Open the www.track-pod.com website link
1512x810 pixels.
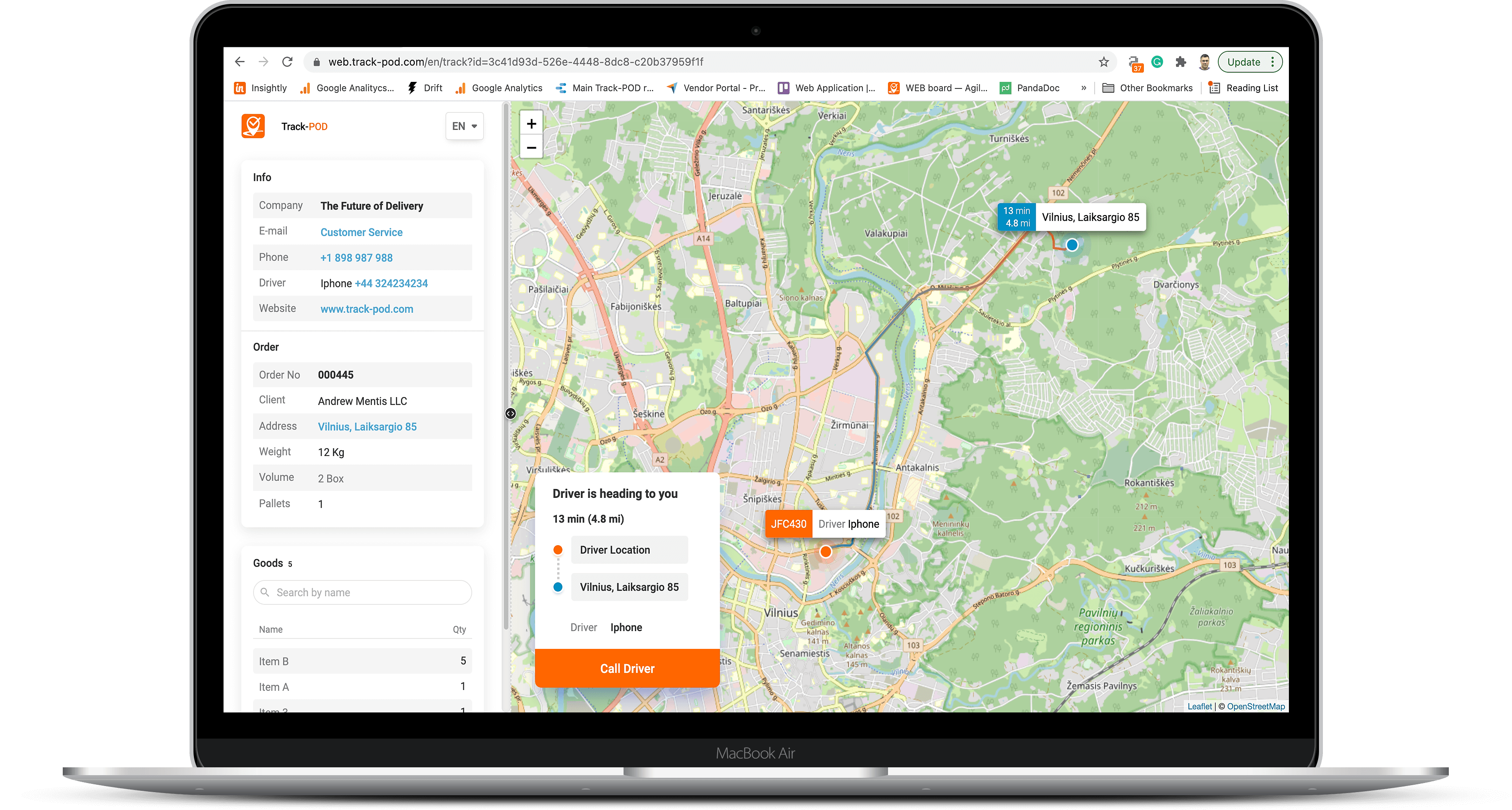(x=367, y=309)
